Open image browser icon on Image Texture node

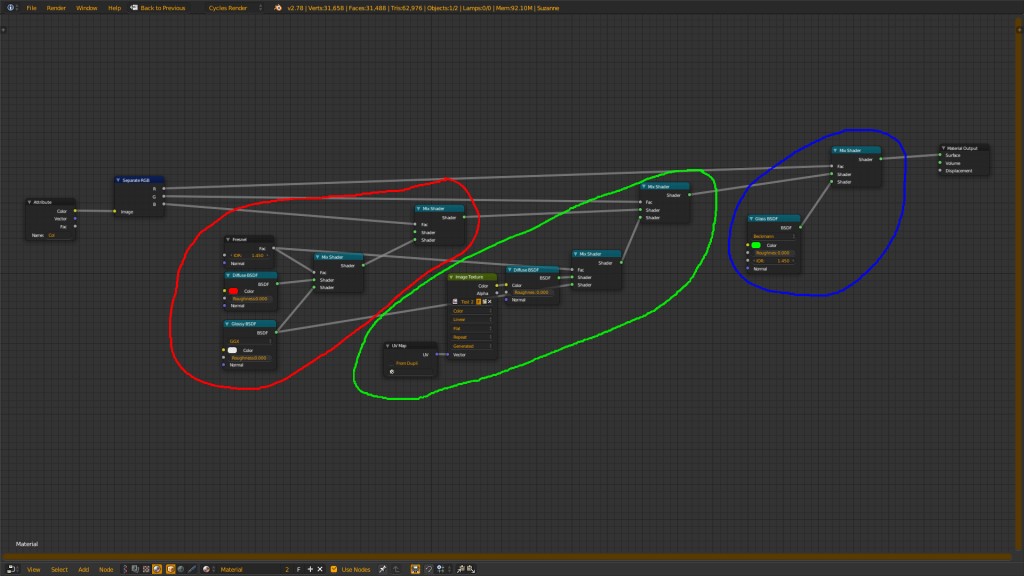click(454, 301)
